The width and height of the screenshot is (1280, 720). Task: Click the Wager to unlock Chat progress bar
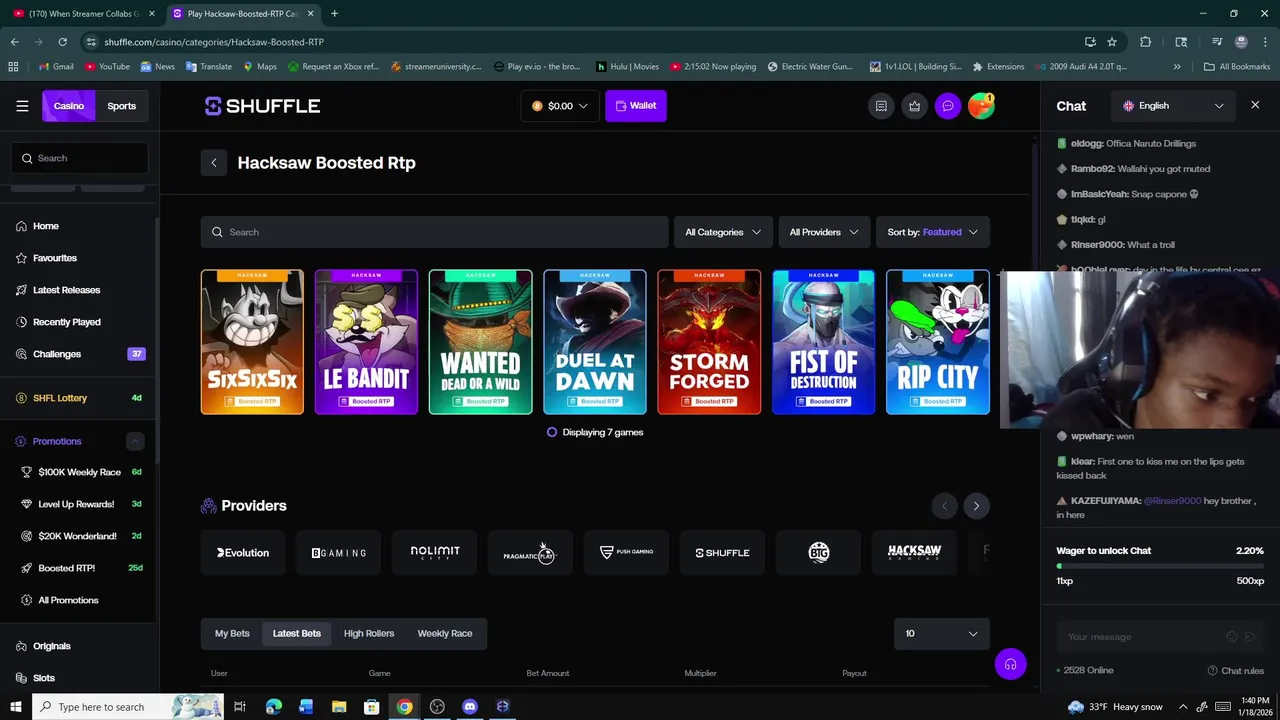pyautogui.click(x=1160, y=567)
